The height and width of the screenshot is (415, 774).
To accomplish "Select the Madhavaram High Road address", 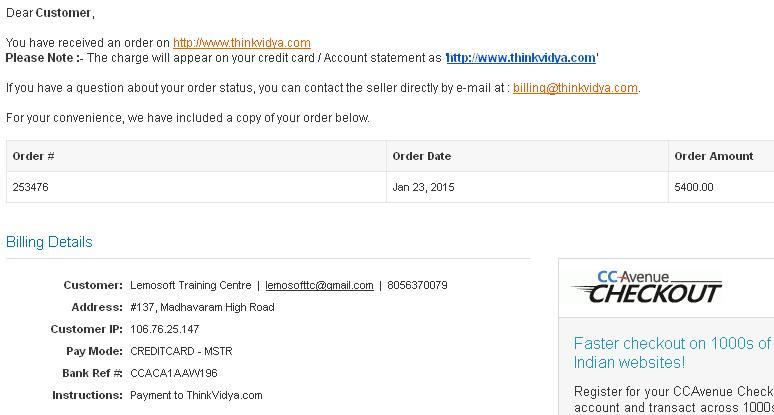I will [202, 307].
